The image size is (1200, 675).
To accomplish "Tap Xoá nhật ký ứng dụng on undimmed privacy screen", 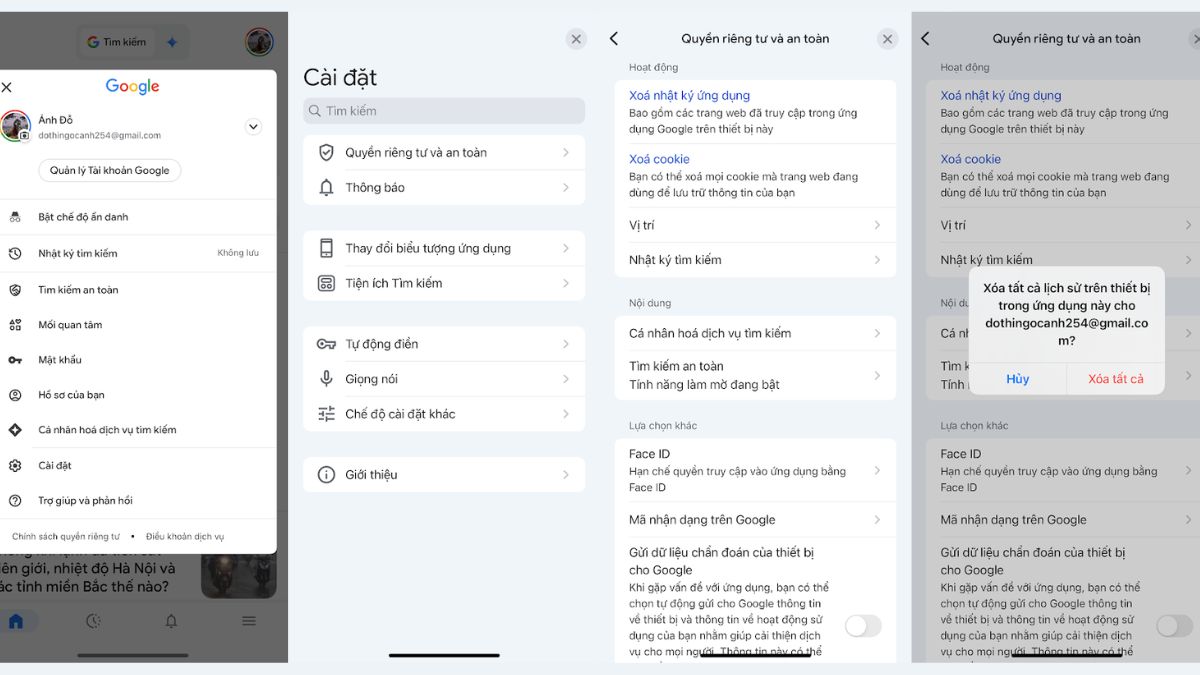I will point(689,96).
